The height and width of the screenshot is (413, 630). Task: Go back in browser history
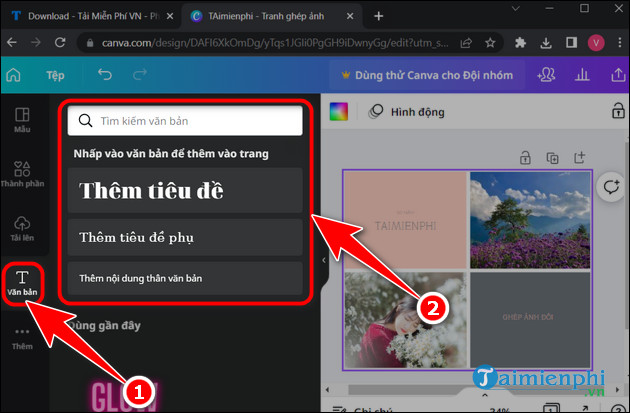(12, 42)
